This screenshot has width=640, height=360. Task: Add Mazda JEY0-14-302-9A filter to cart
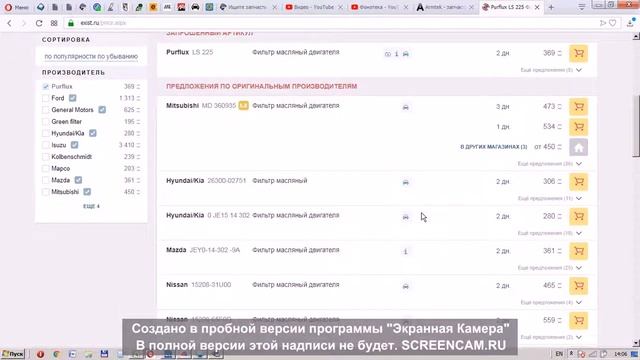click(x=578, y=251)
